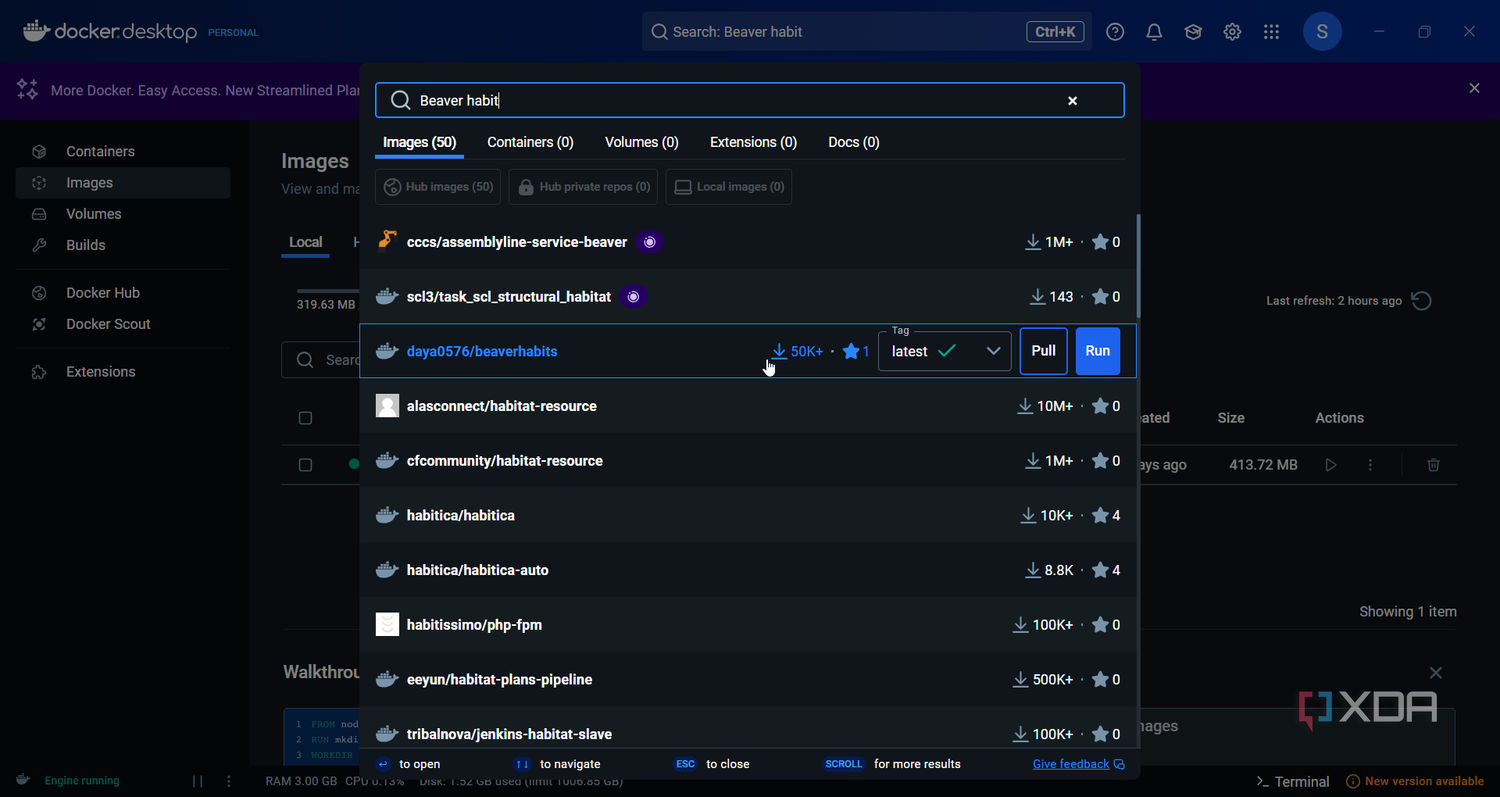Open the Tag latest dropdown

pyautogui.click(x=944, y=351)
